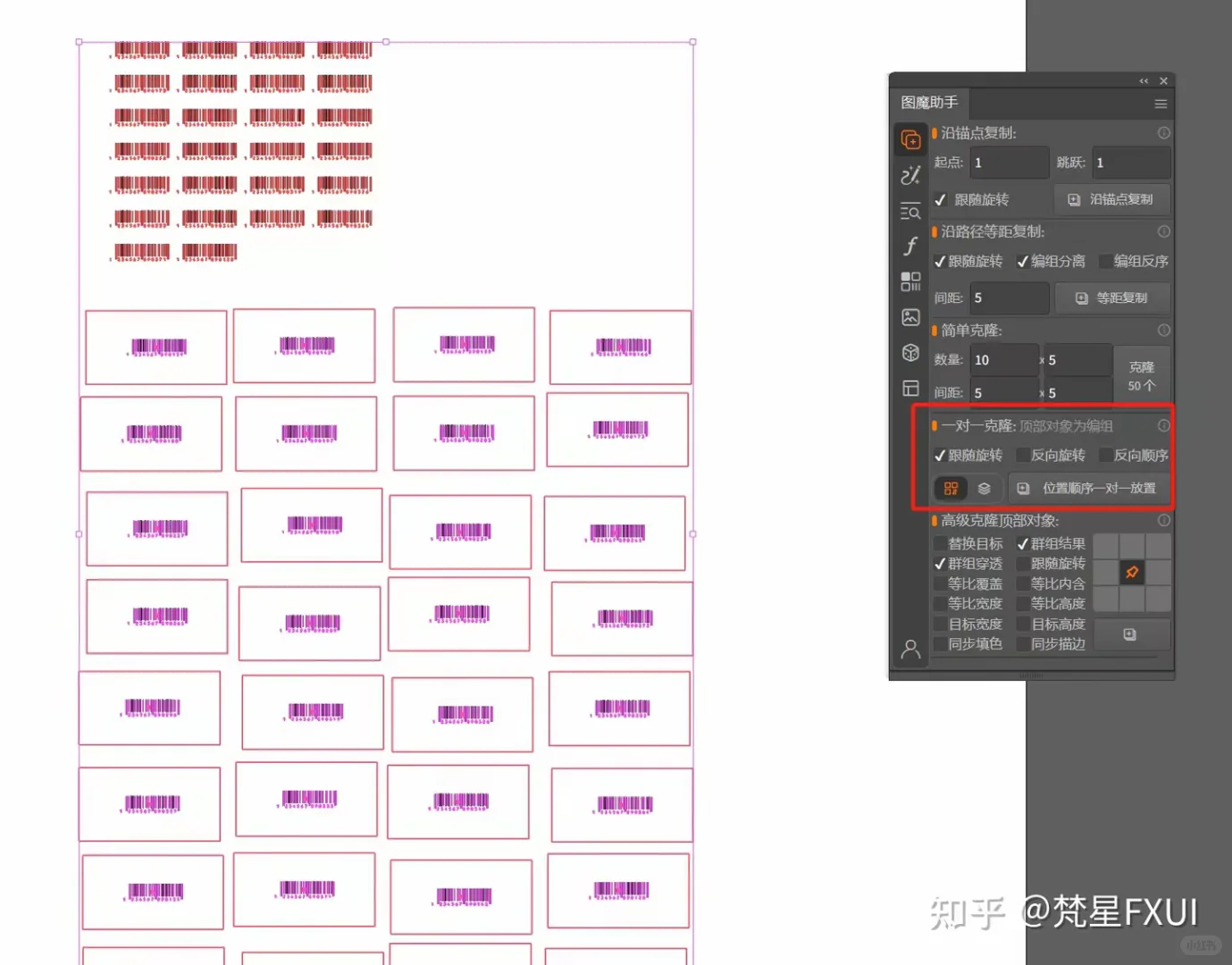Viewport: 1232px width, 965px height.
Task: Enable the 目标宽度 checkbox
Action: pyautogui.click(x=940, y=625)
